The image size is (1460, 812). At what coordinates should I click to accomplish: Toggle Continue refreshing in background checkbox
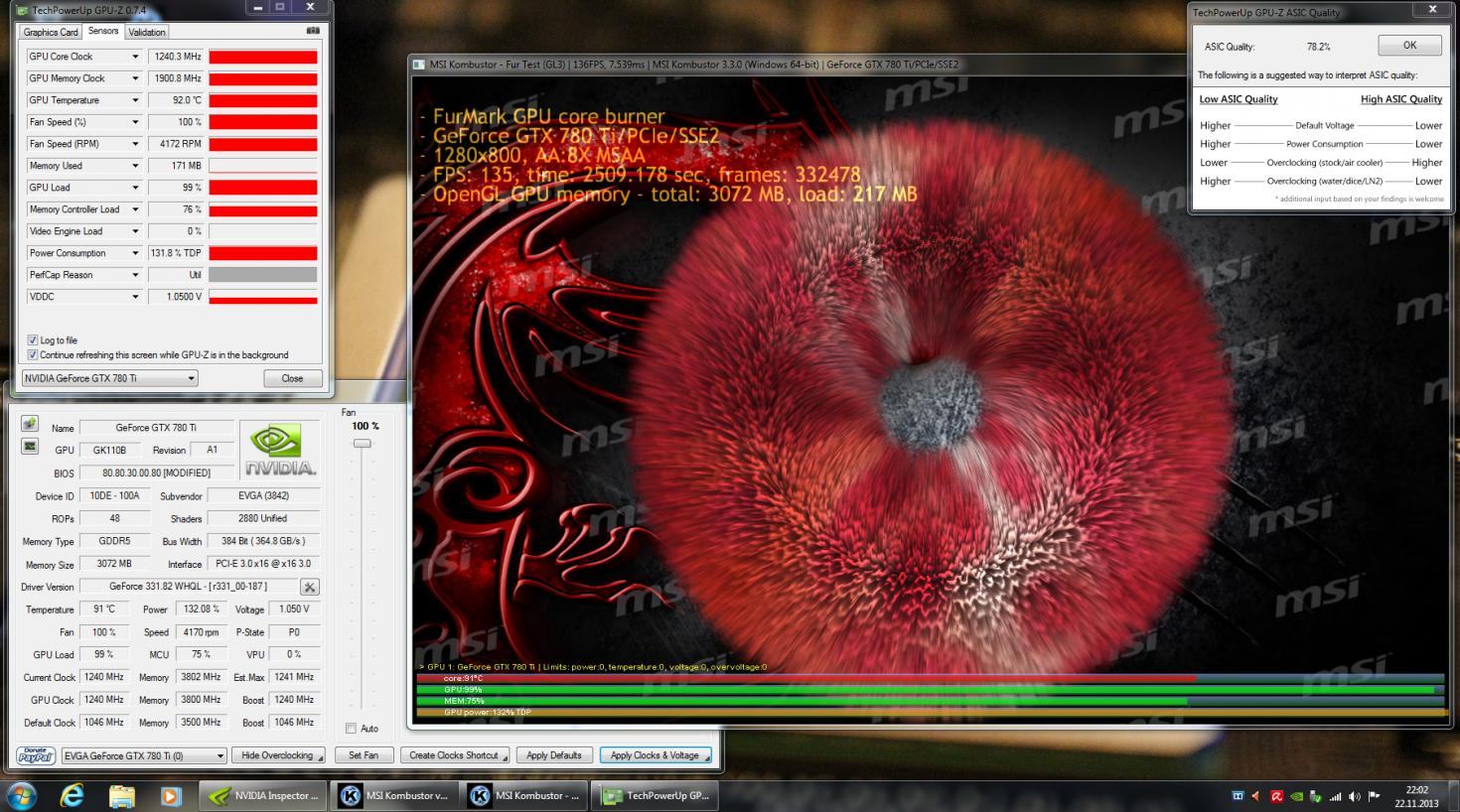coord(33,354)
